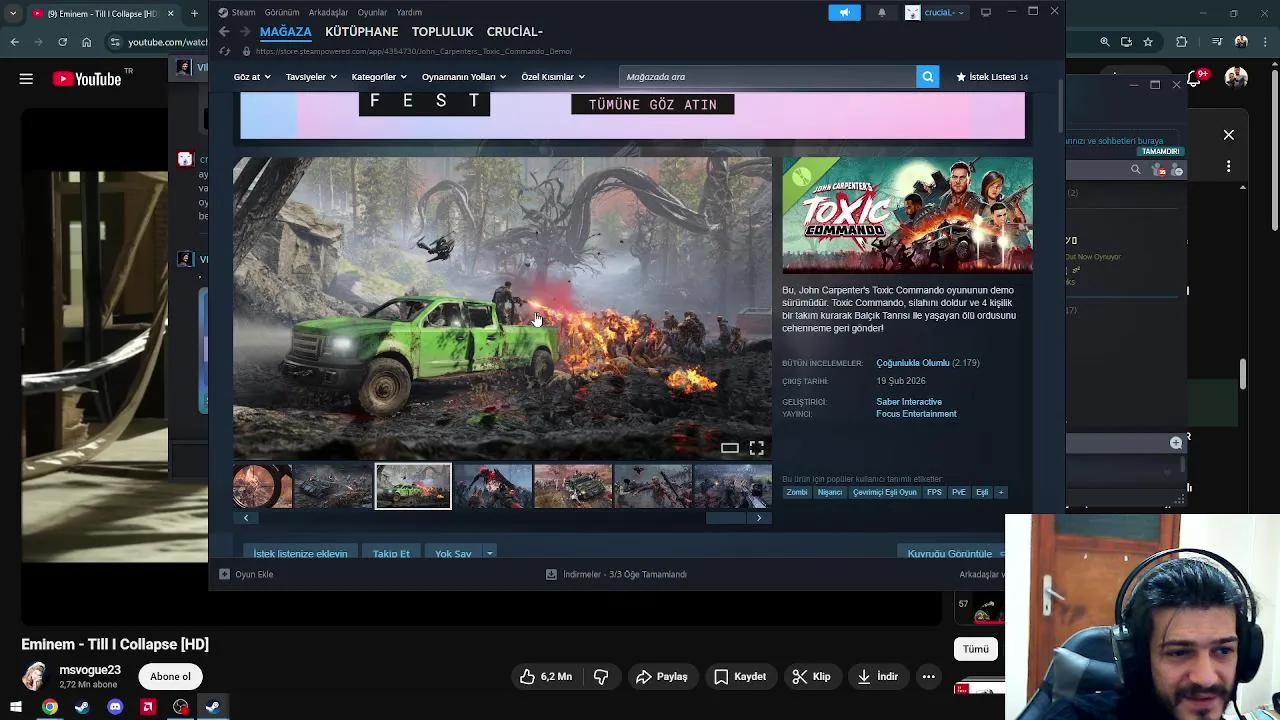
Task: Expand Kategoriler dropdown
Action: [x=379, y=77]
